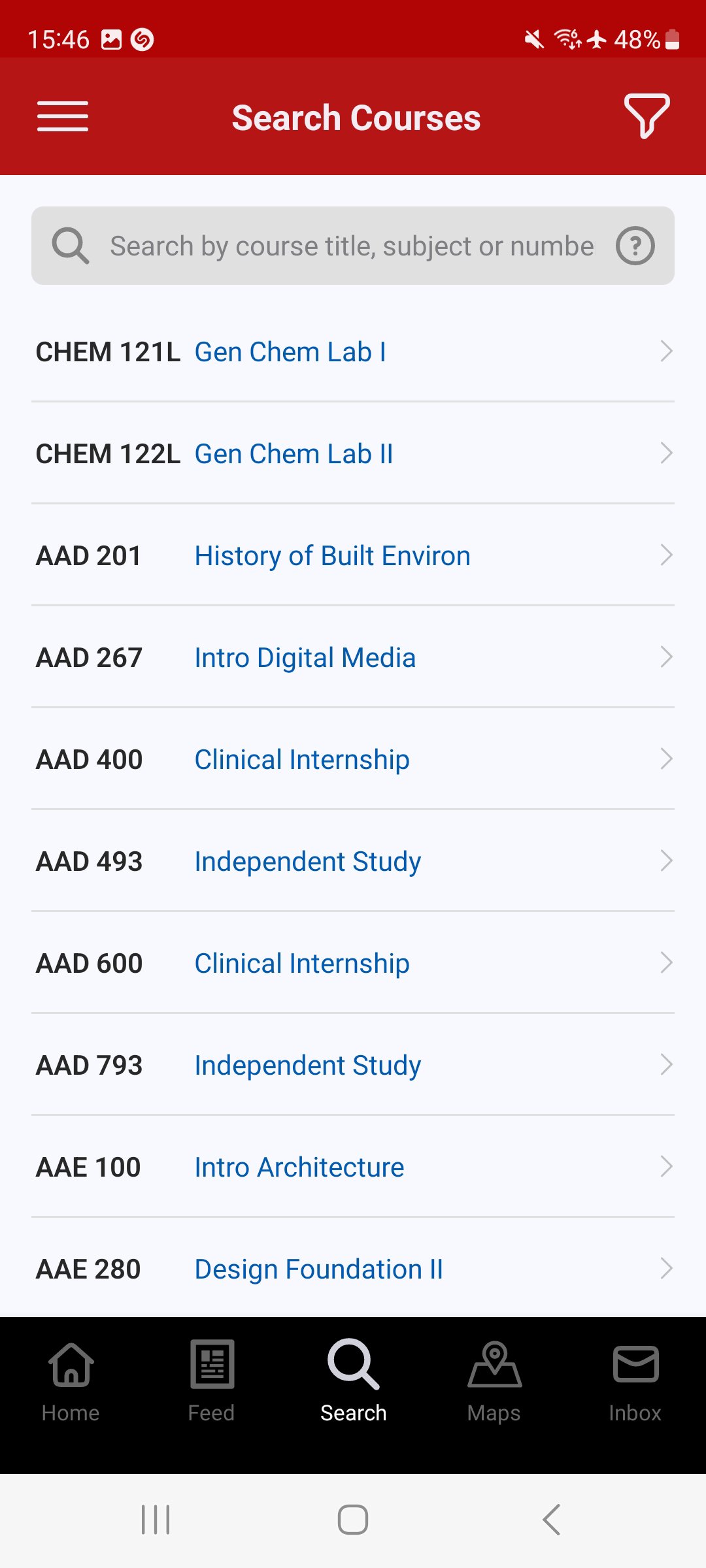View the Design Foundation II course

tap(318, 1269)
